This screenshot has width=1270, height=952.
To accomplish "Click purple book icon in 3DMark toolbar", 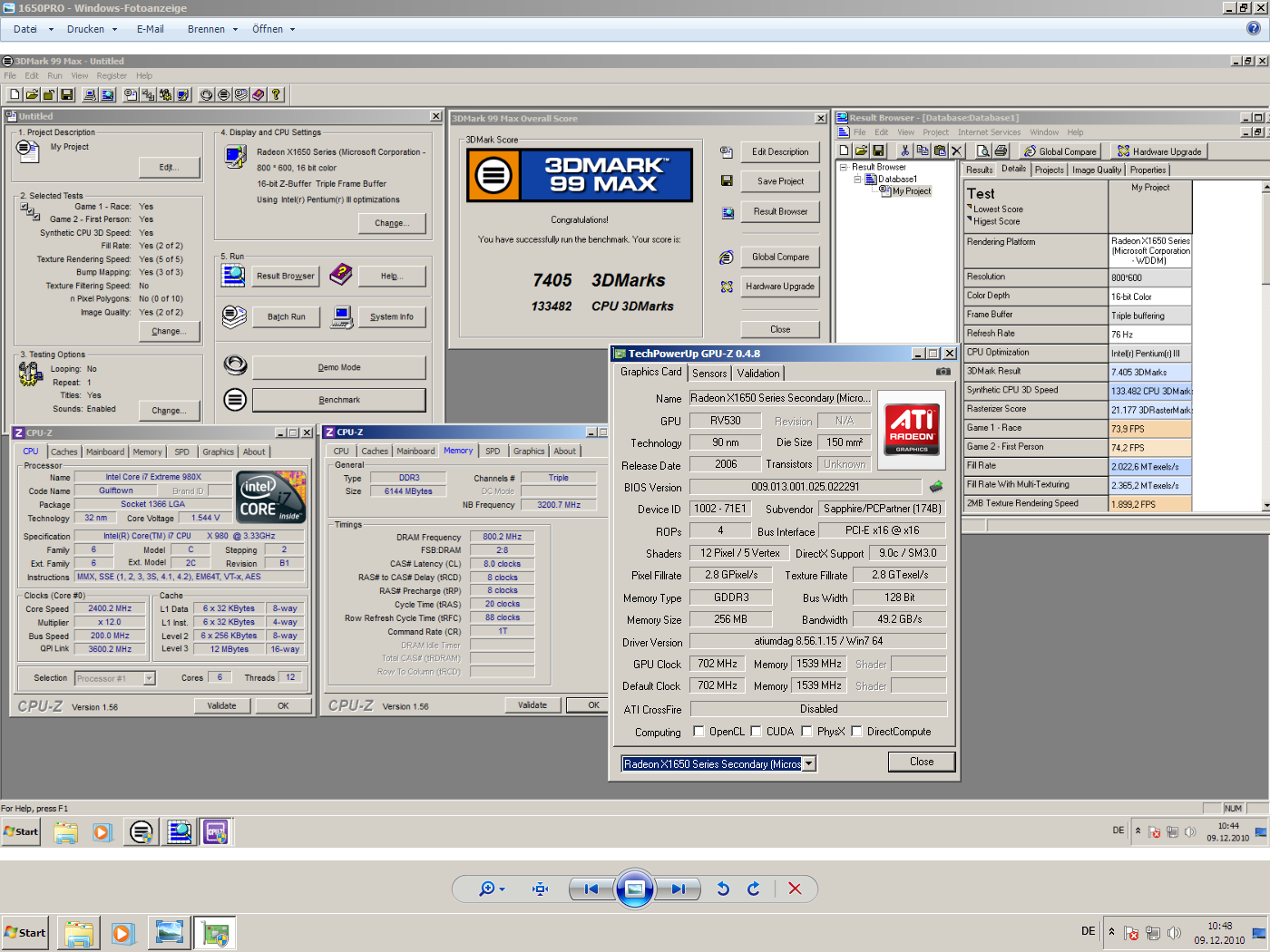I will 259,94.
